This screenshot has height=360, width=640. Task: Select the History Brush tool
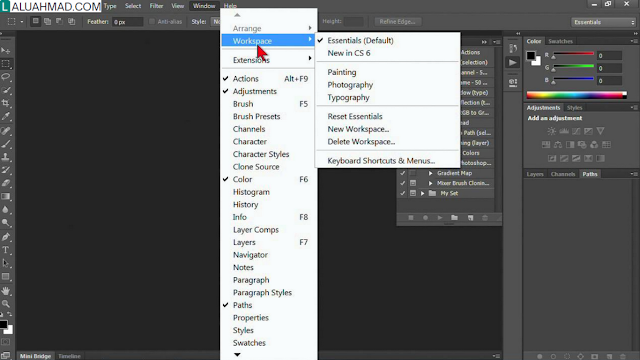click(6, 170)
